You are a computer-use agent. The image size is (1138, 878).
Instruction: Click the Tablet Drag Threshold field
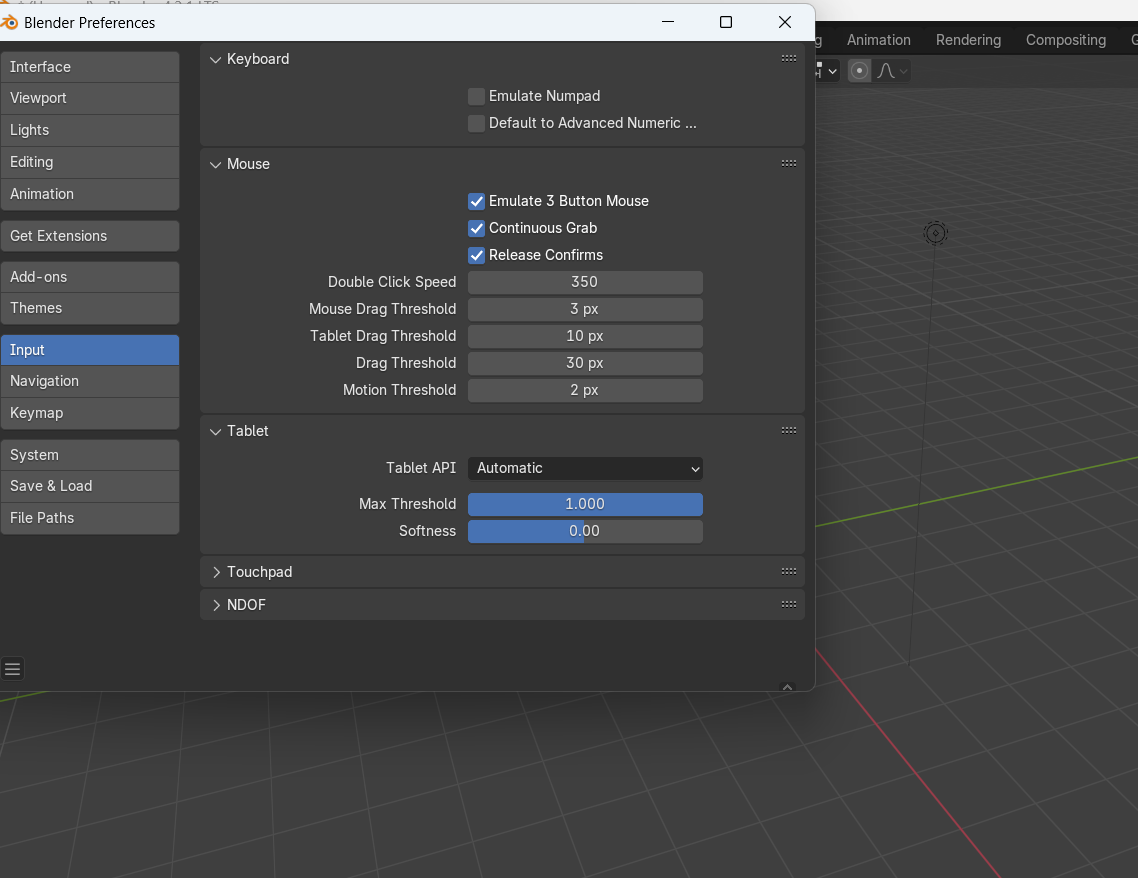click(585, 336)
